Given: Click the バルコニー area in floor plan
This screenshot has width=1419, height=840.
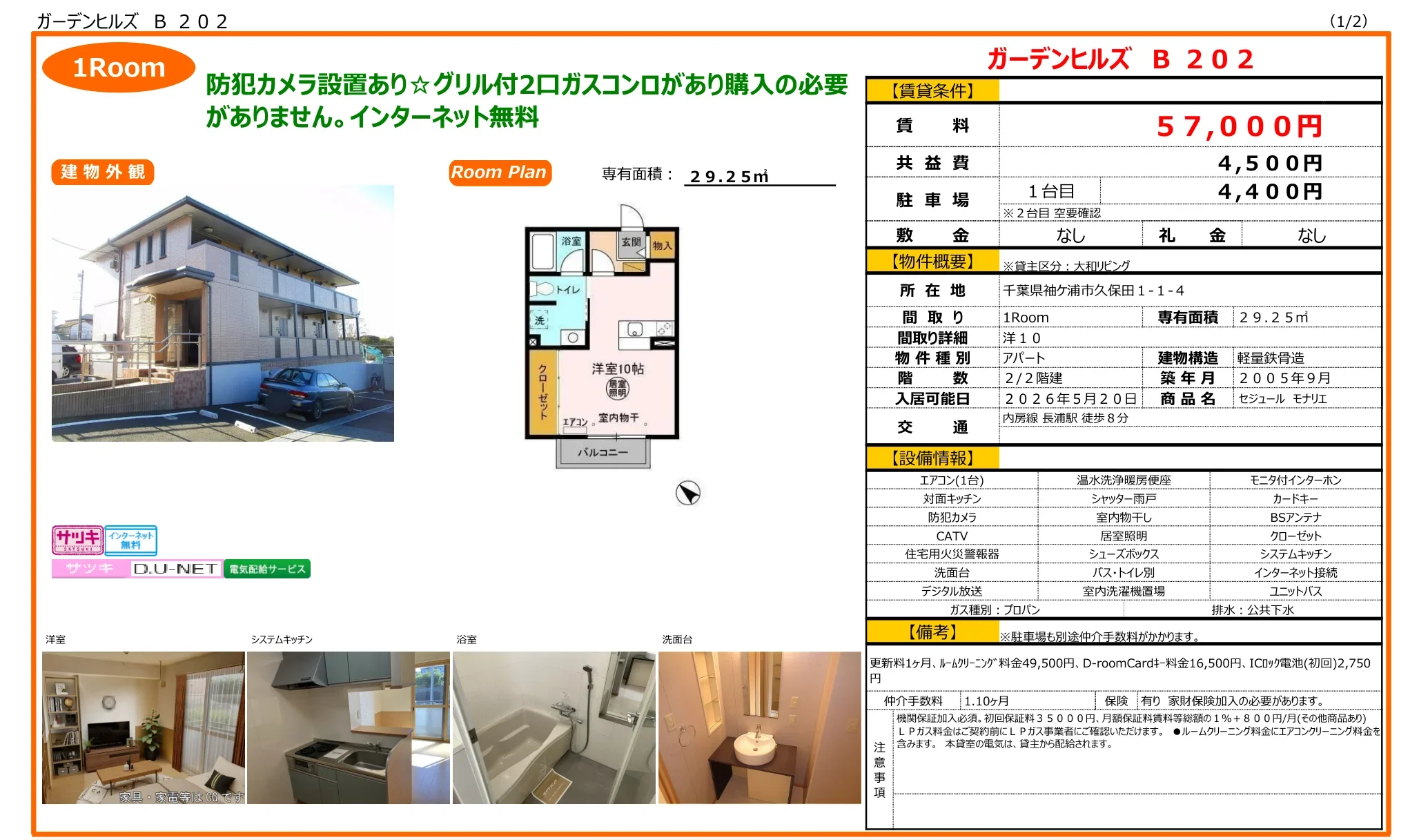Looking at the screenshot, I should tap(603, 453).
